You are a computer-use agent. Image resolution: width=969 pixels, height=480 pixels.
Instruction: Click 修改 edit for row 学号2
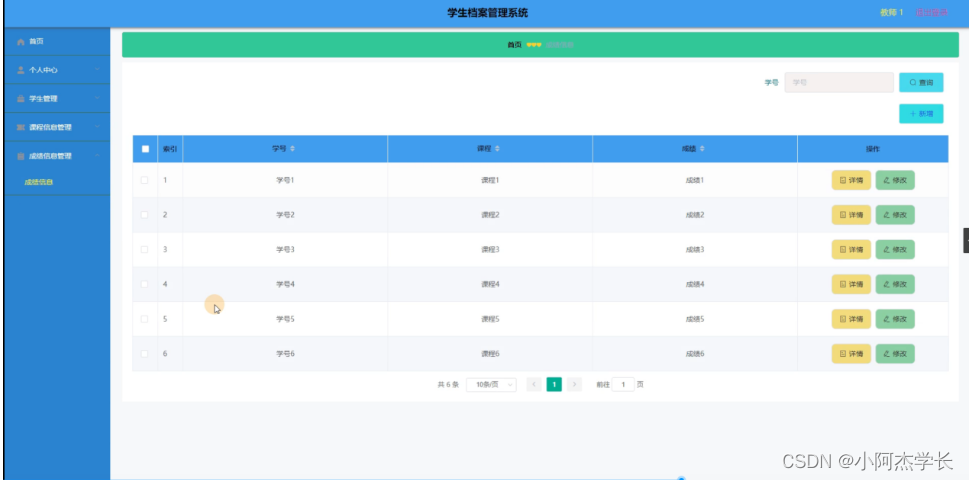(895, 215)
